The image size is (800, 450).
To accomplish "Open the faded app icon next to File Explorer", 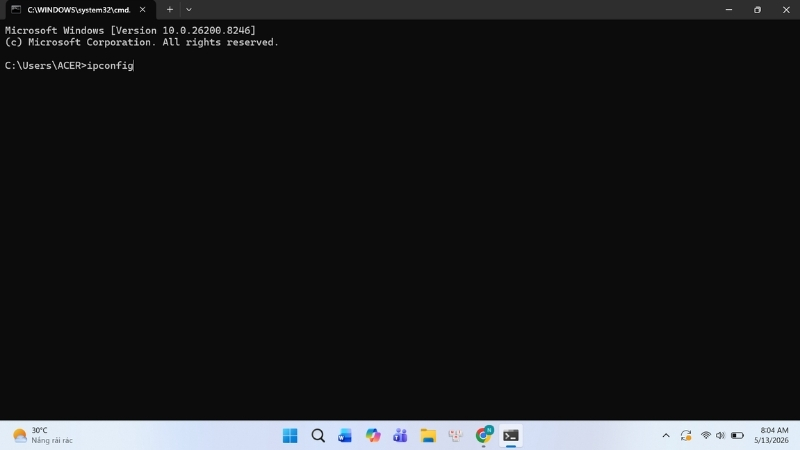I will [456, 436].
